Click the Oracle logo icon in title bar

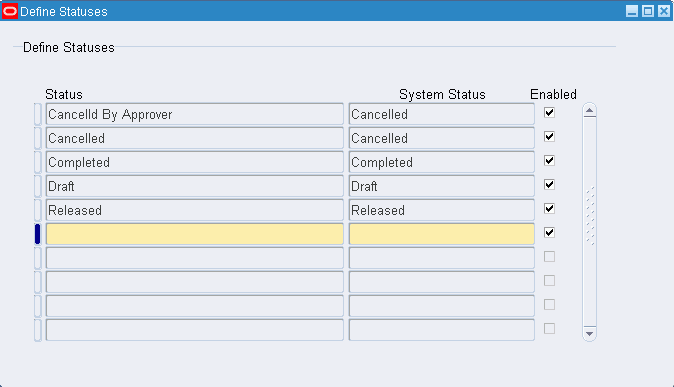tap(10, 11)
